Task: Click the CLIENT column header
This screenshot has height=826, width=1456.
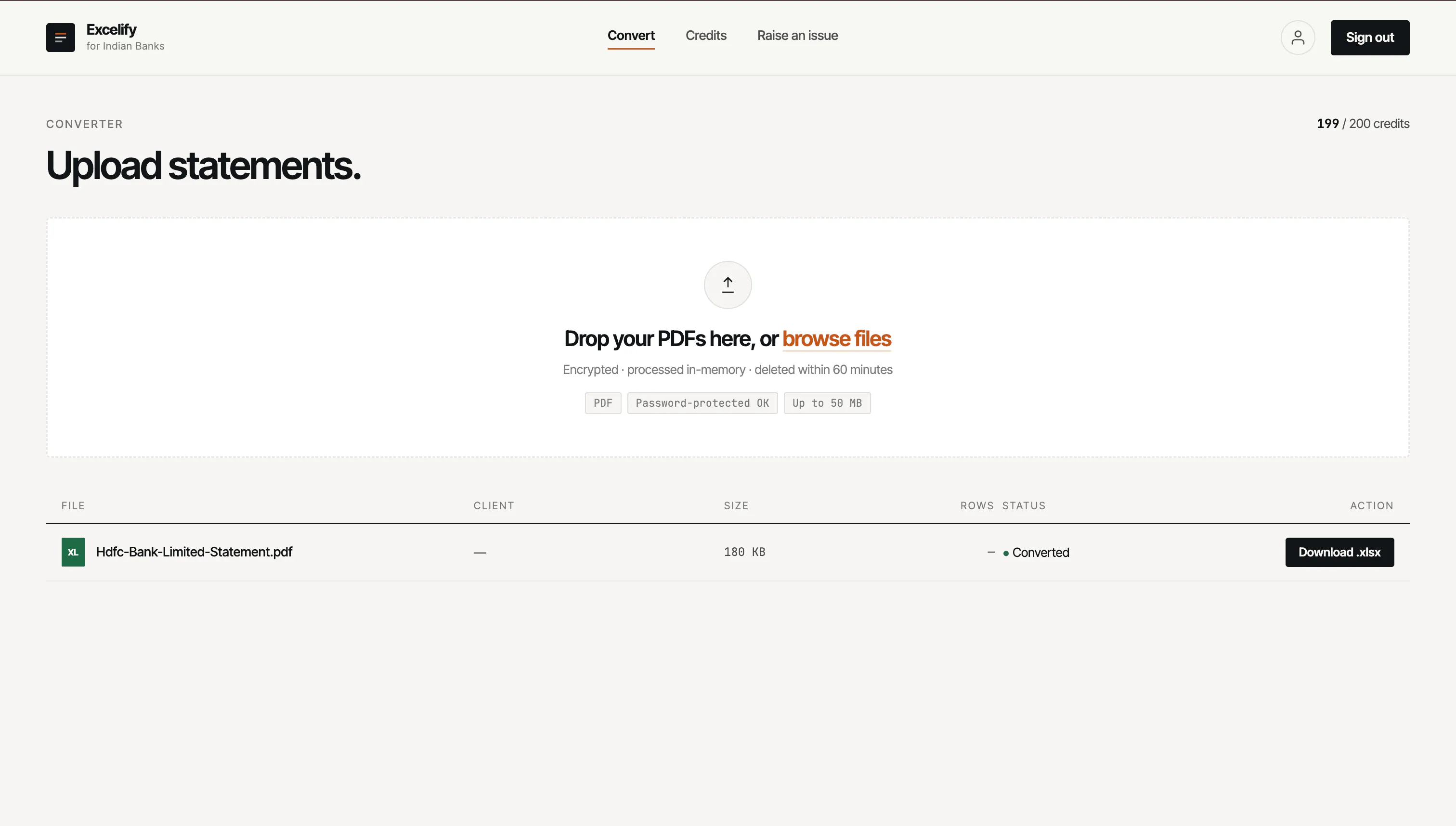Action: (x=494, y=505)
